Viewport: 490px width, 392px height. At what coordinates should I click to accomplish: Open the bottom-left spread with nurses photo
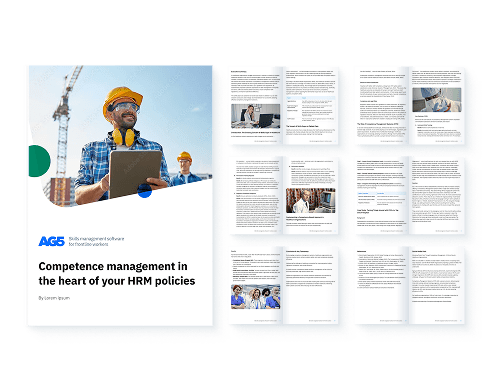click(x=284, y=285)
